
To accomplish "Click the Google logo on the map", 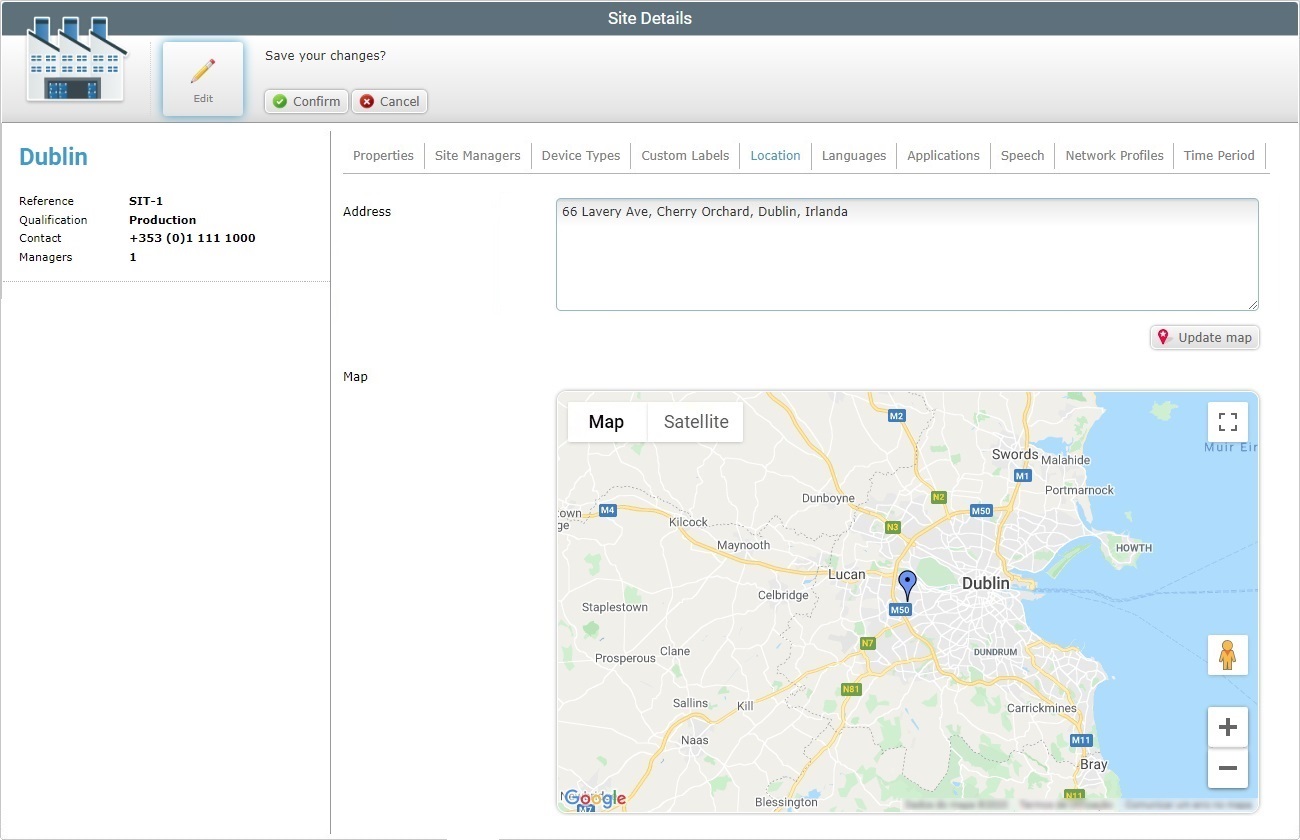I will 595,798.
